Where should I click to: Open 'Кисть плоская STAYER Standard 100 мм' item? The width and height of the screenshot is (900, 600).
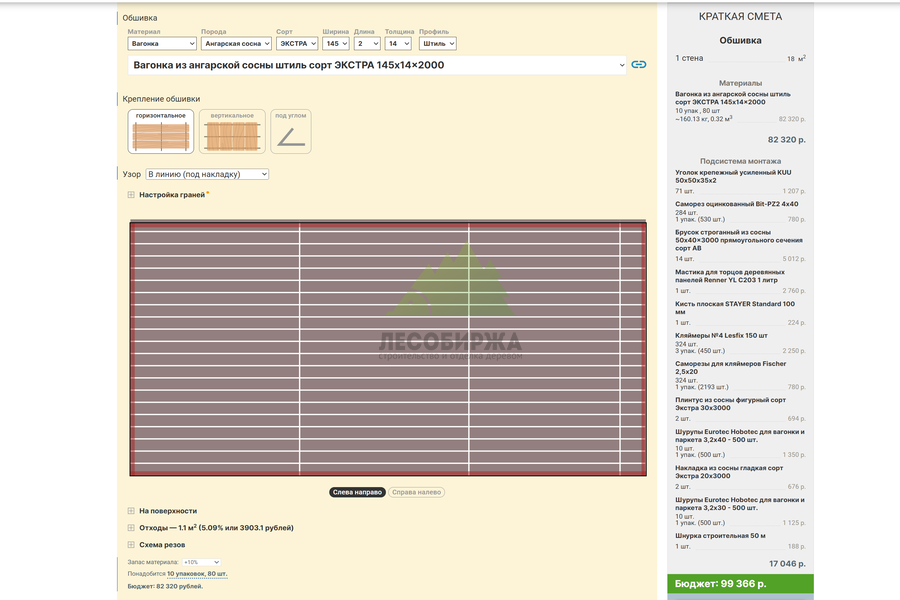[735, 308]
